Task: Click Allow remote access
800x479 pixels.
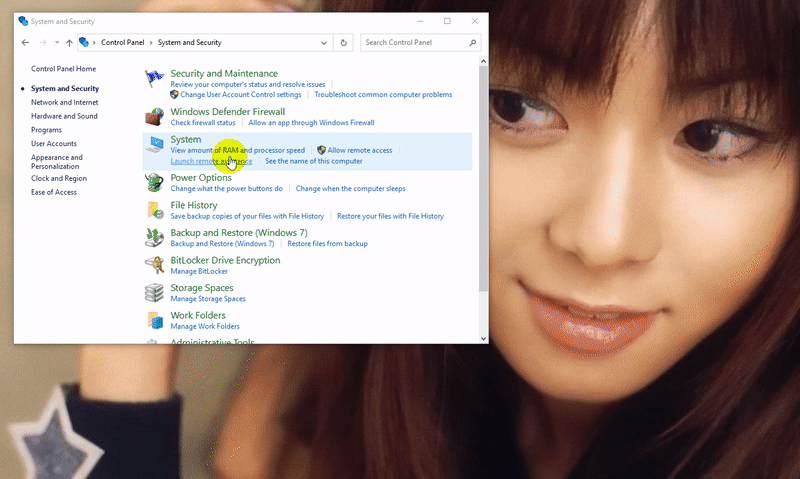Action: click(360, 150)
